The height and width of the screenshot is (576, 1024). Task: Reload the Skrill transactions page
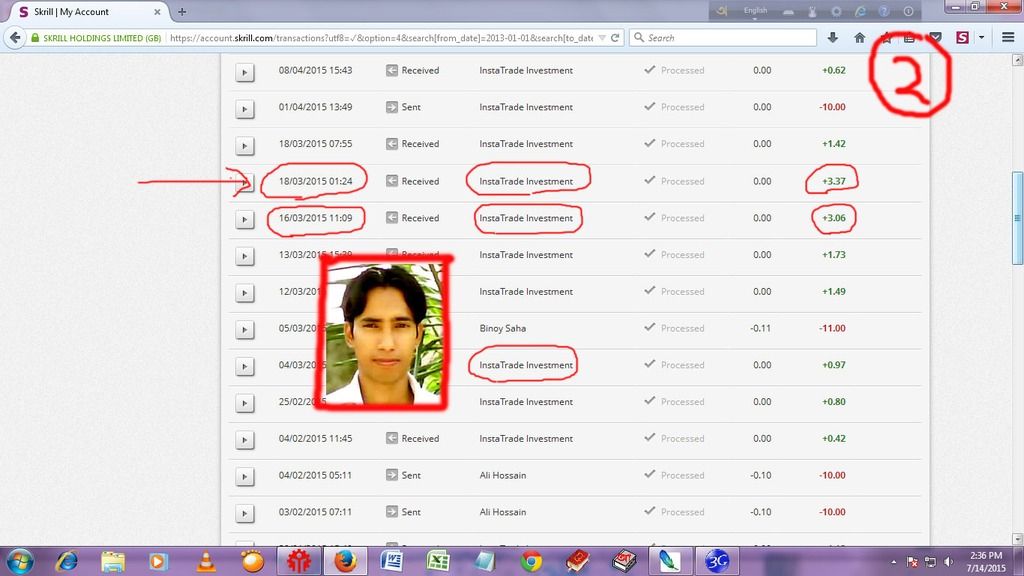[615, 38]
